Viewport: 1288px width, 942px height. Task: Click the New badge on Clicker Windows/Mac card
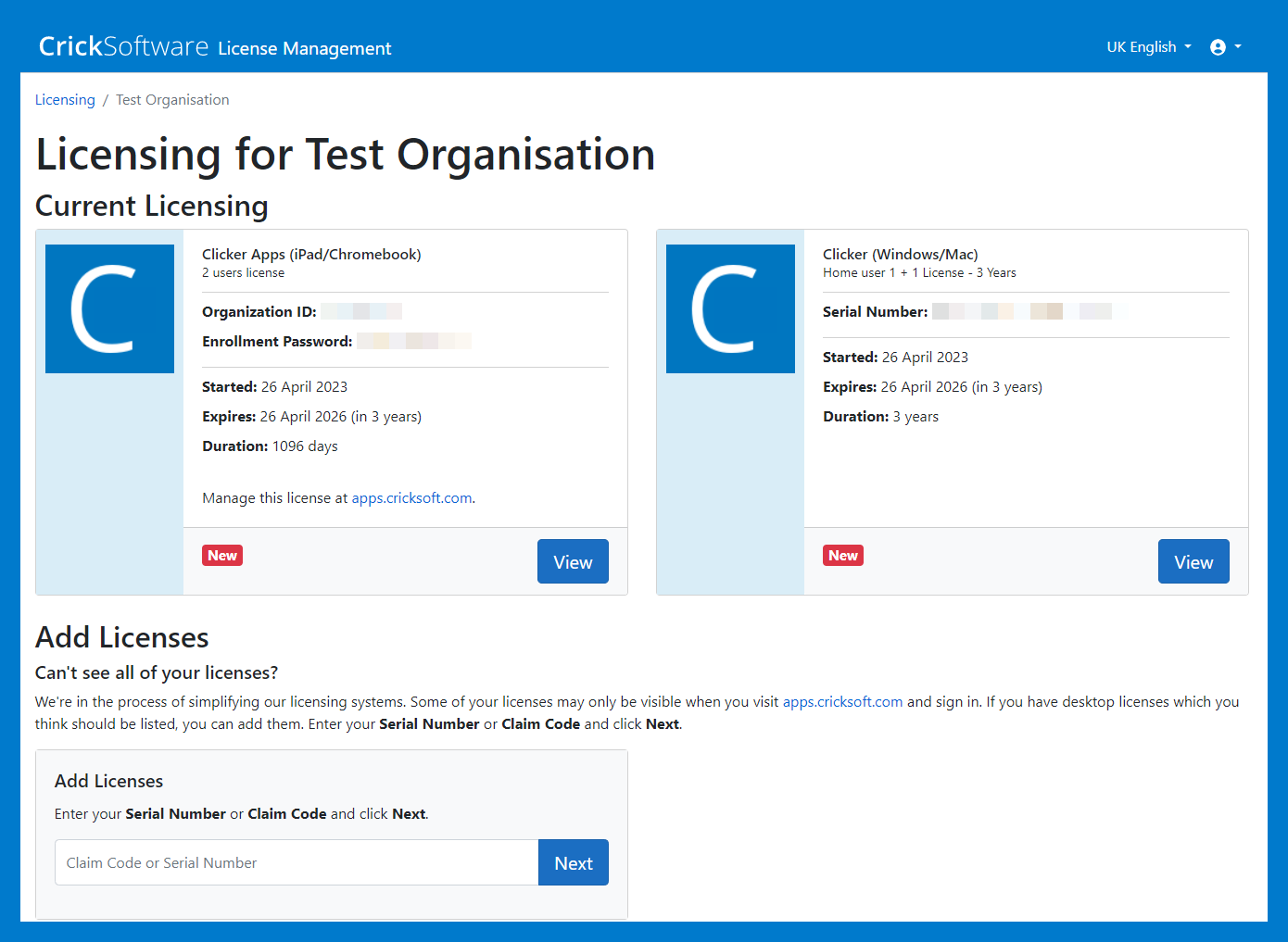(x=843, y=556)
